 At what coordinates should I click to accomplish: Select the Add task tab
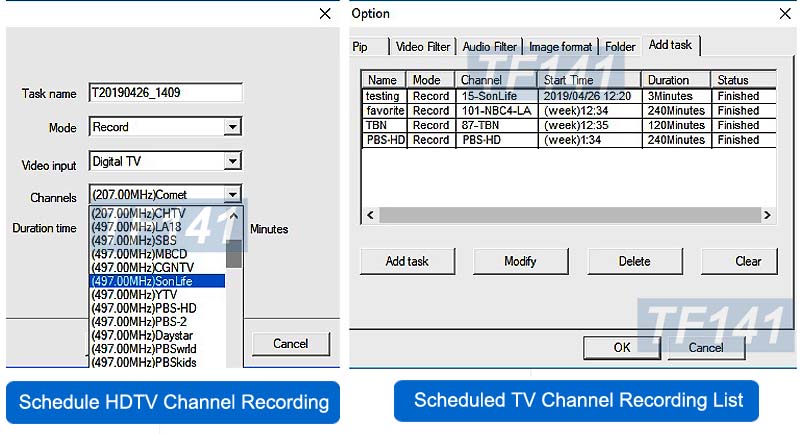[670, 45]
